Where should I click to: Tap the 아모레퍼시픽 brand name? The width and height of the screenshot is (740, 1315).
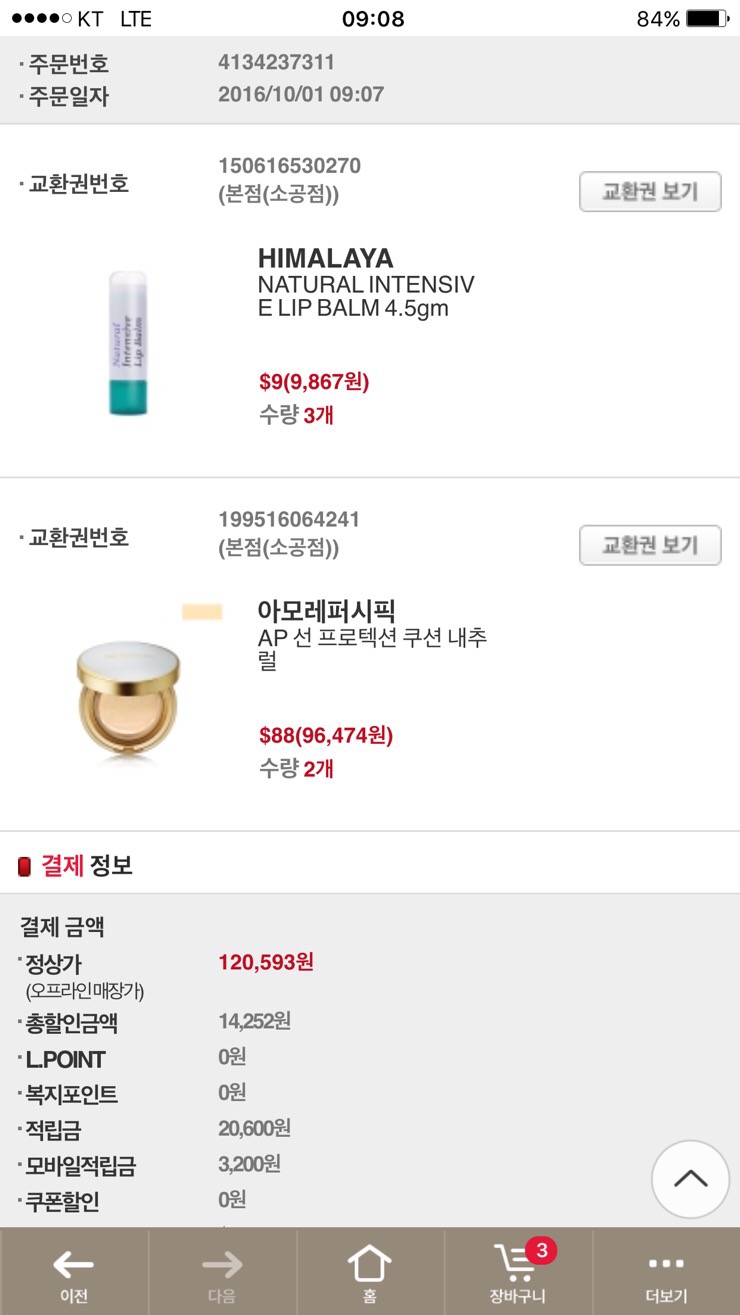(x=327, y=611)
